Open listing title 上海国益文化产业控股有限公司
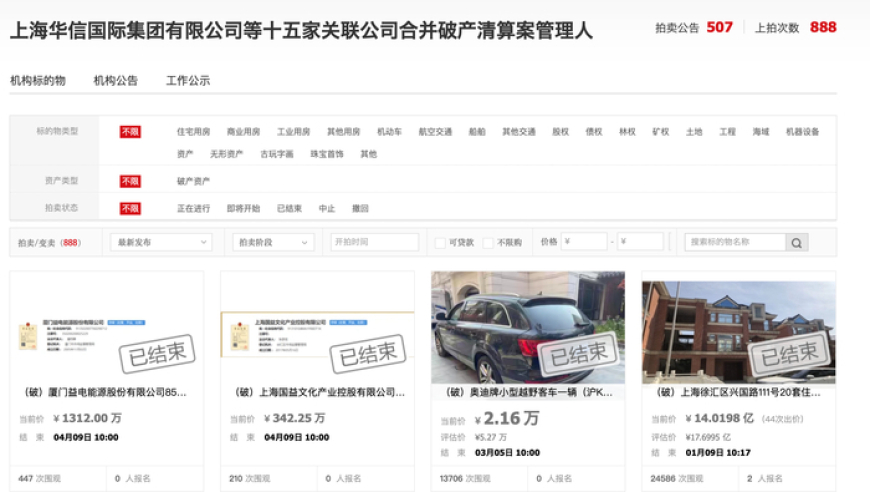Screen dimensions: 870x492 point(318,393)
